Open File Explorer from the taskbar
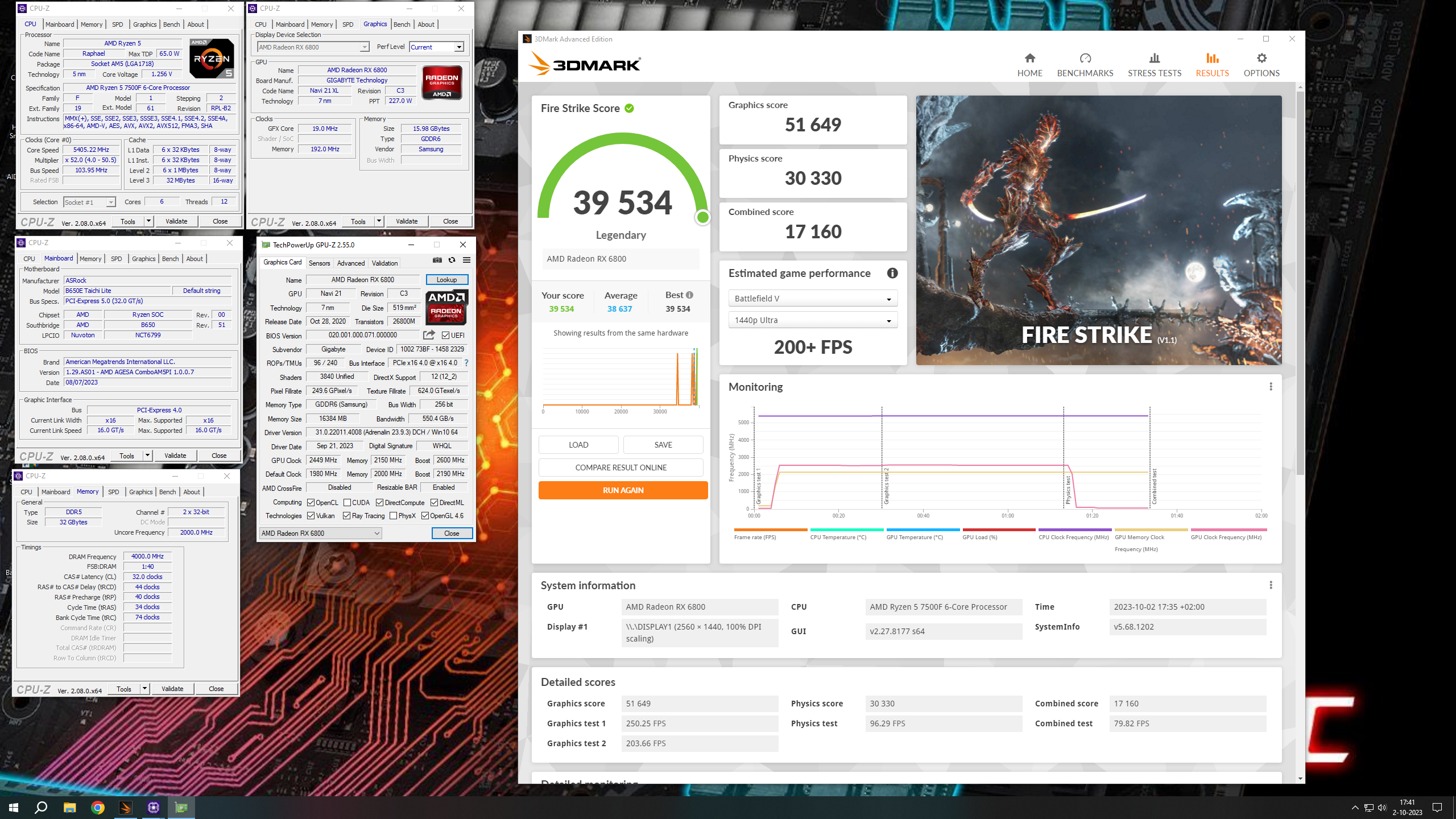 point(69,808)
